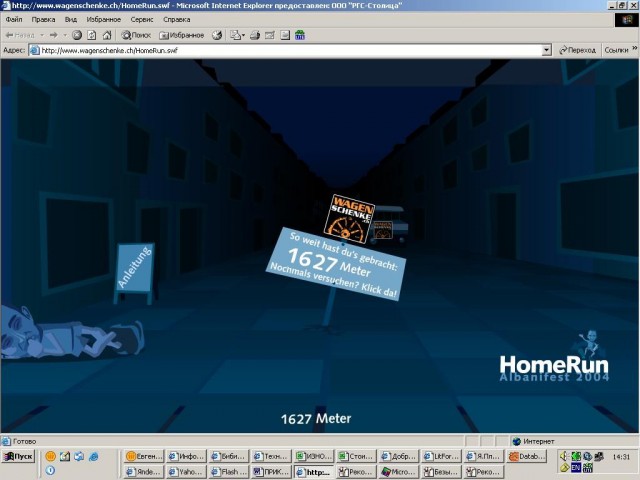Image resolution: width=640 pixels, height=480 pixels.
Task: Switch to Стои... Excel taskbar window
Action: (x=356, y=456)
